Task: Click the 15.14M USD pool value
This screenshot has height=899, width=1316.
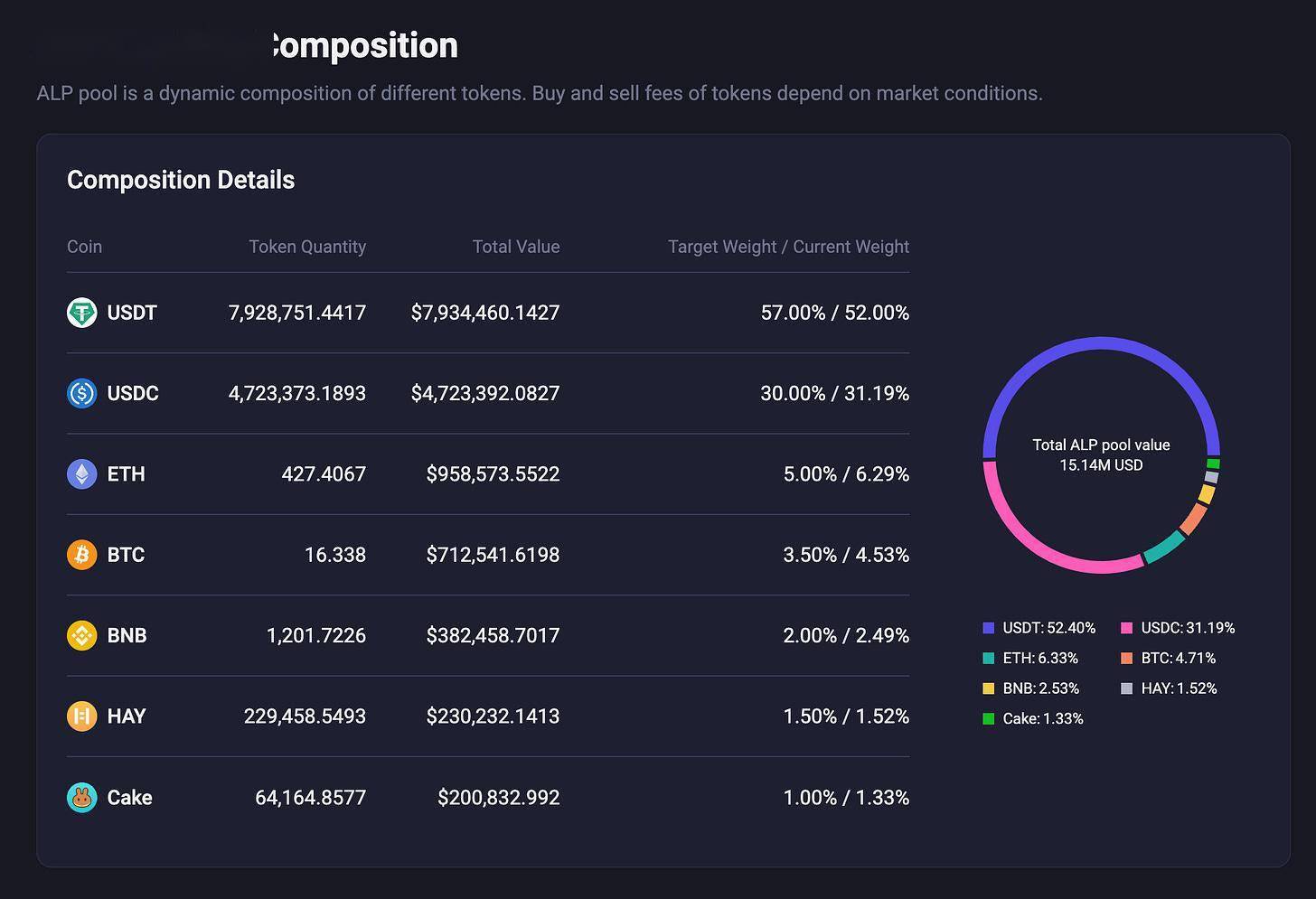Action: [1101, 465]
